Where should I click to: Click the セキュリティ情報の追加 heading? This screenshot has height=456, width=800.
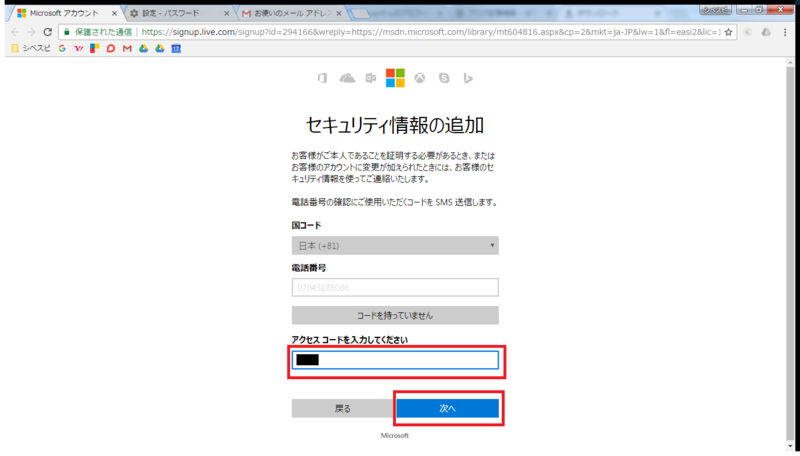(x=395, y=125)
